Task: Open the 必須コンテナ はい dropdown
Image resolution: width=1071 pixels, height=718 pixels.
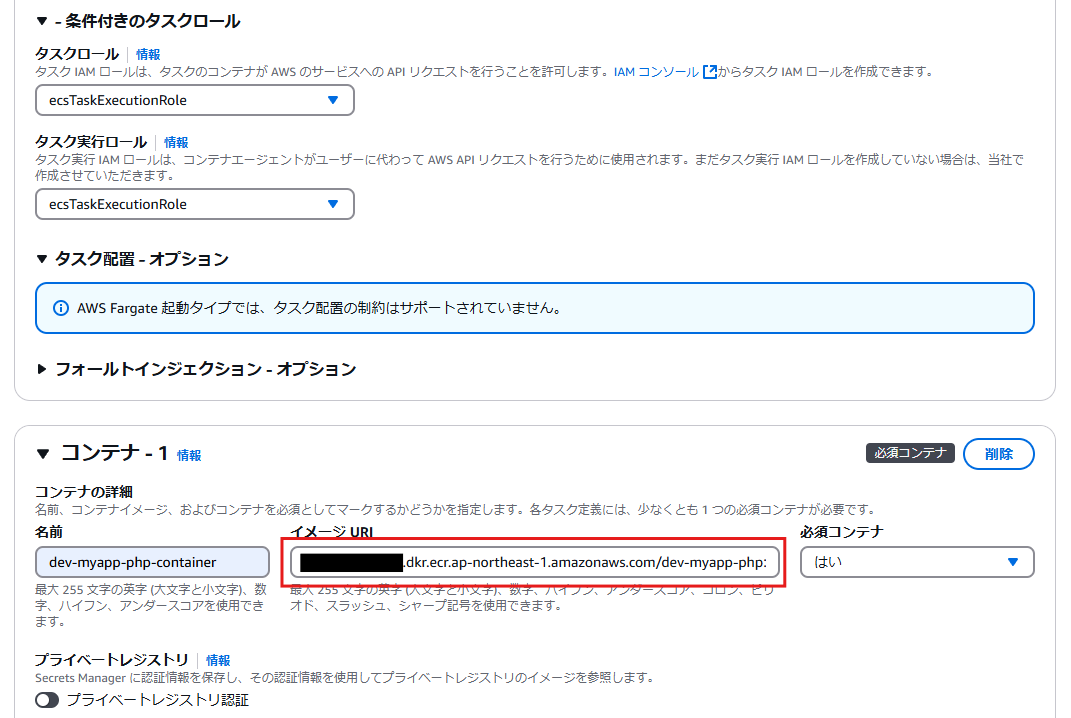Action: [917, 562]
